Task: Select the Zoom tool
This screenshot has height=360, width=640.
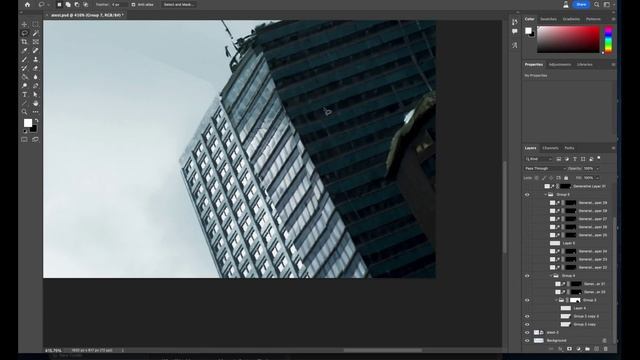Action: tap(24, 112)
